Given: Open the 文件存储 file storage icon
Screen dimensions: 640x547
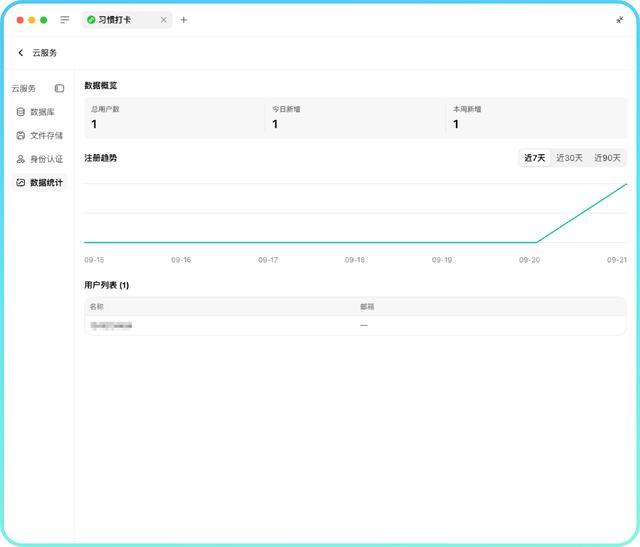Looking at the screenshot, I should coord(21,136).
